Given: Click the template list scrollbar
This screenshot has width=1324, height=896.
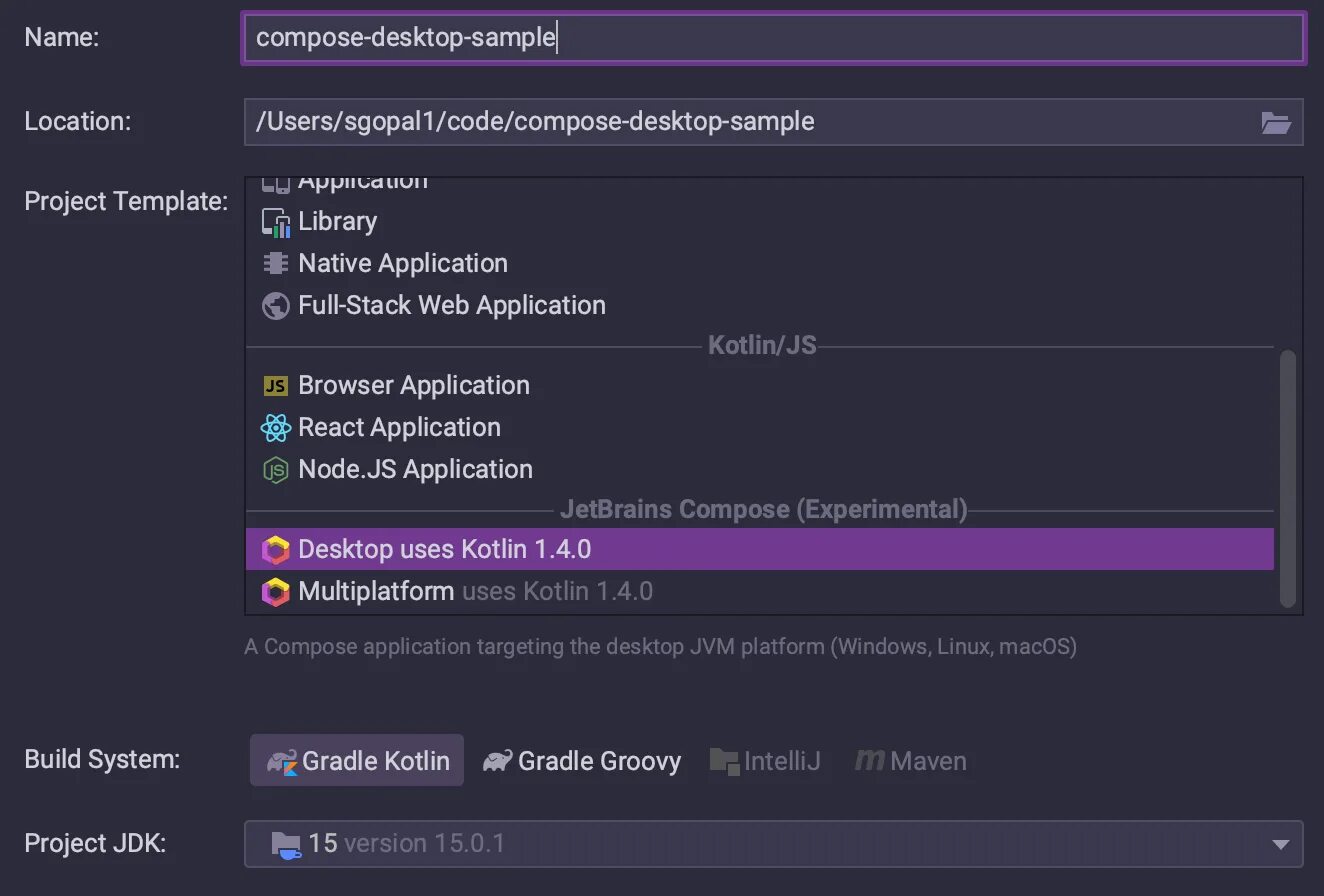Looking at the screenshot, I should point(1288,478).
